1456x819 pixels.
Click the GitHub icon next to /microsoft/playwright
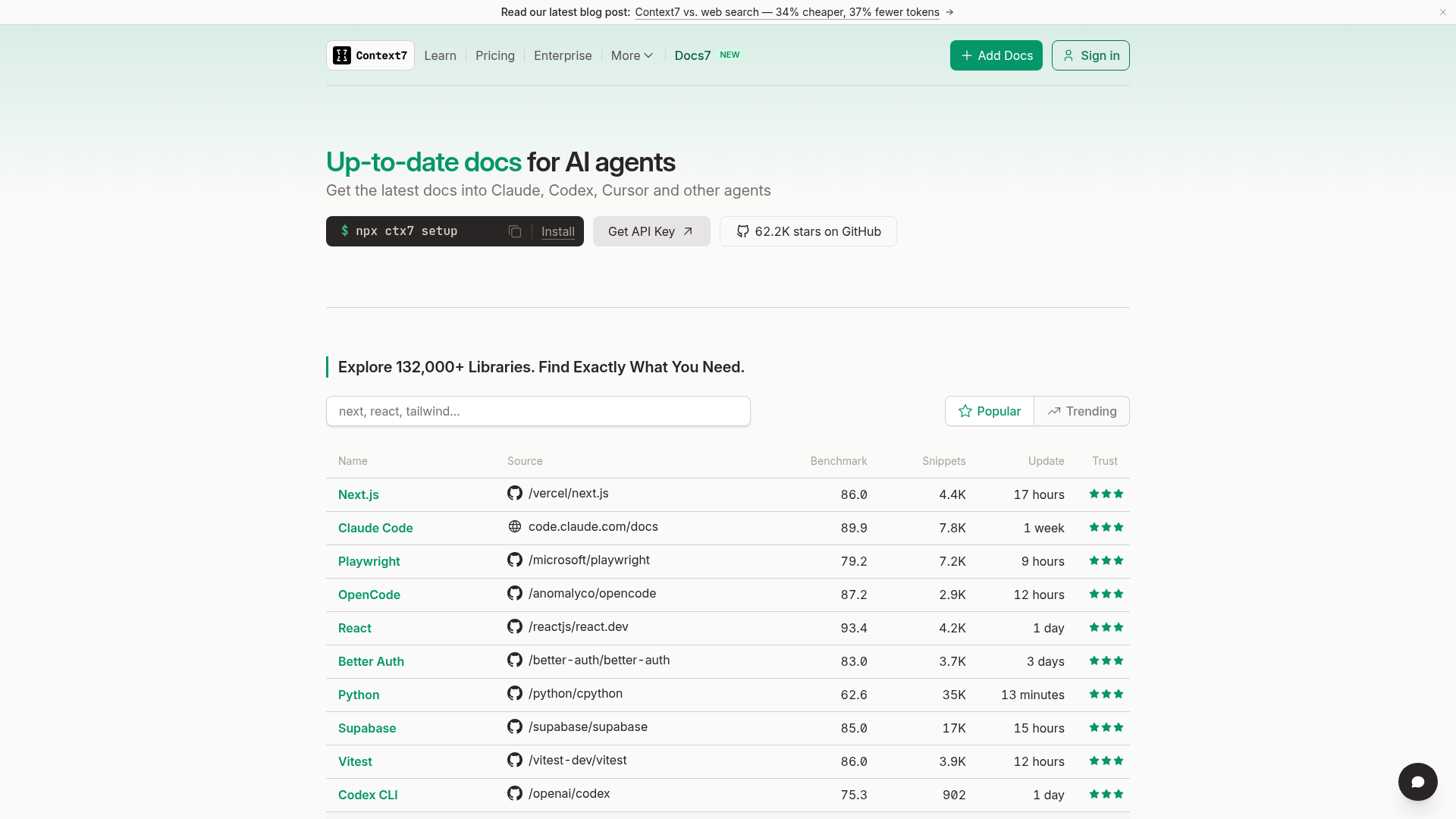[x=515, y=560]
